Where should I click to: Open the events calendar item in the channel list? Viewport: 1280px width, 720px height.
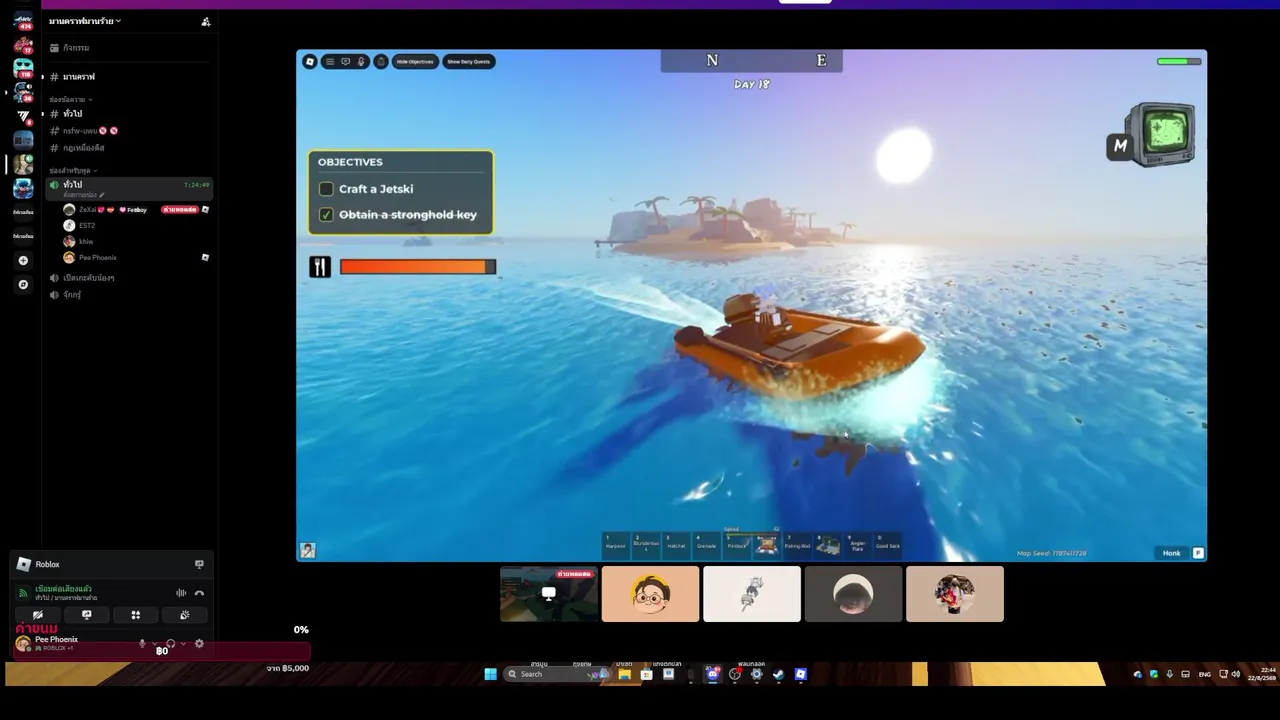(x=130, y=48)
